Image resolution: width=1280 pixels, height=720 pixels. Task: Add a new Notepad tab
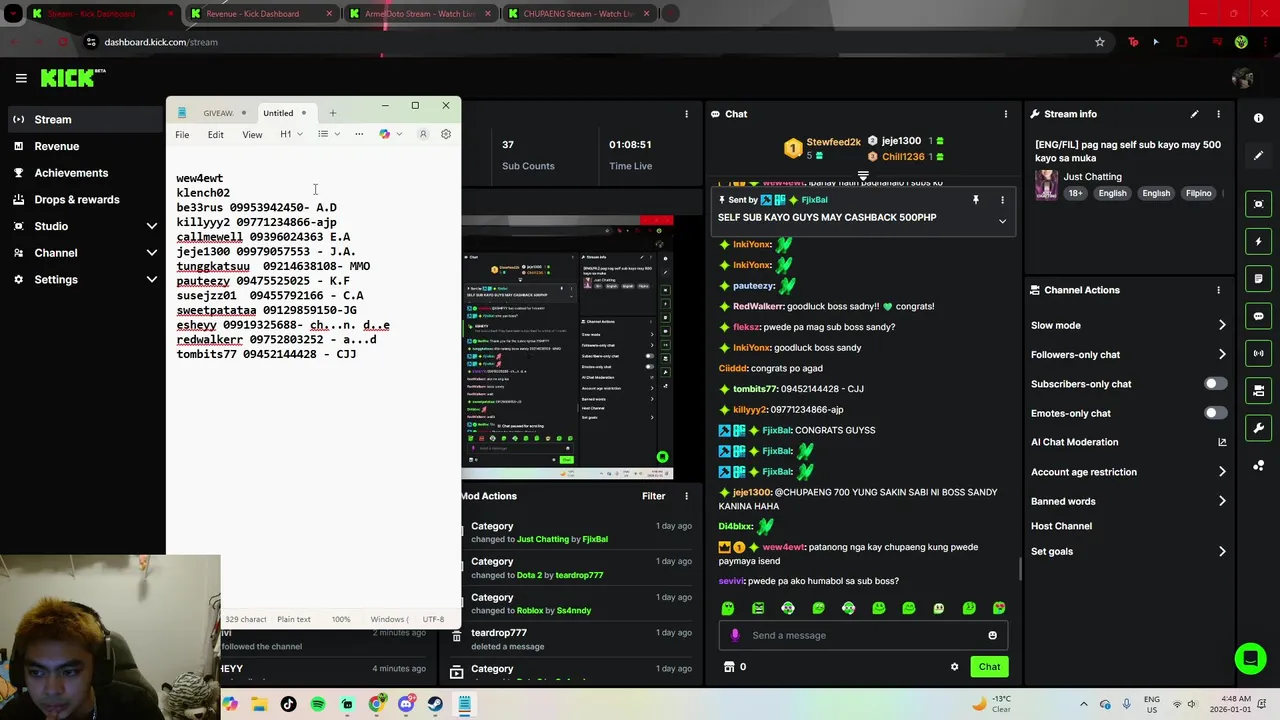333,113
